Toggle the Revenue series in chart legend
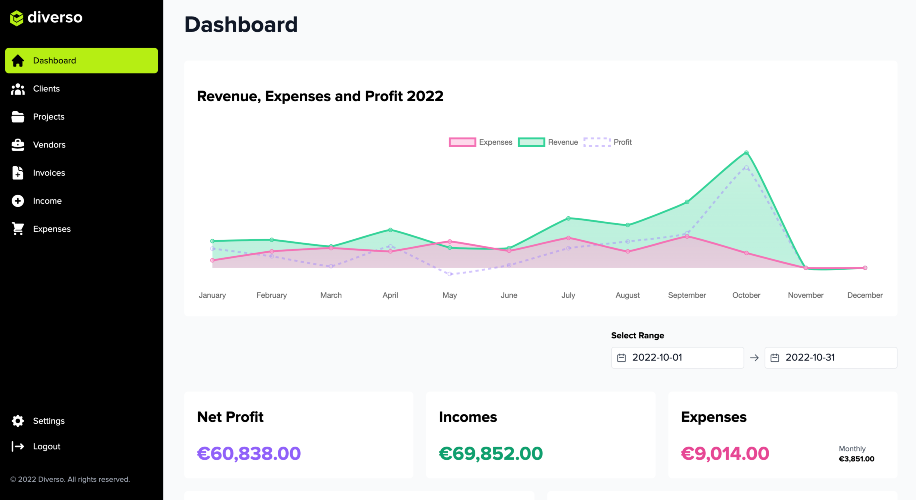This screenshot has width=916, height=500. click(x=549, y=142)
